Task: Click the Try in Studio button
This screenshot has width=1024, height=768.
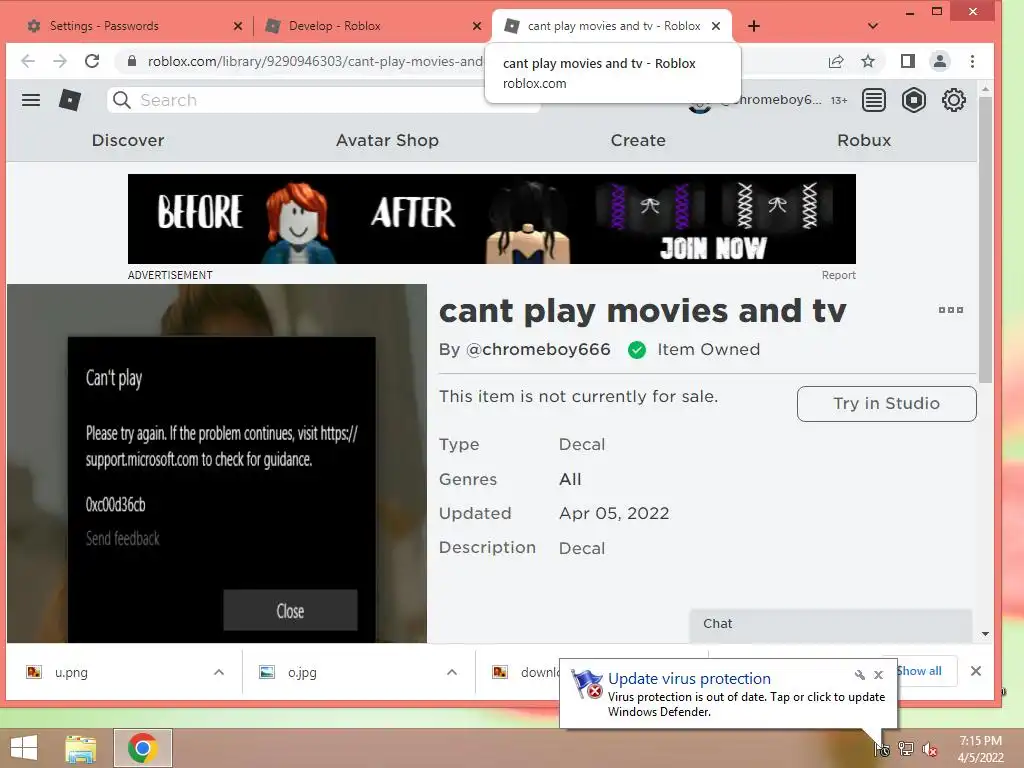Action: click(x=886, y=404)
